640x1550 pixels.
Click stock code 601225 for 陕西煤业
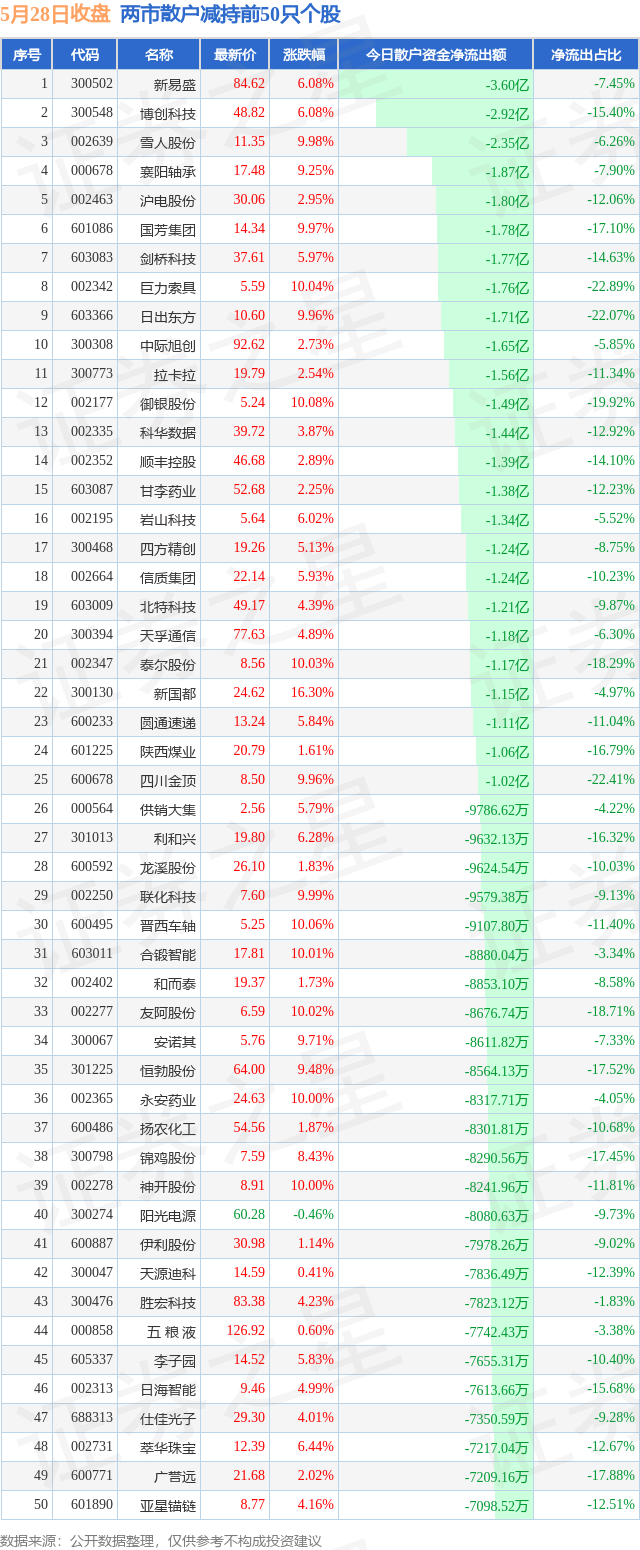pos(92,751)
